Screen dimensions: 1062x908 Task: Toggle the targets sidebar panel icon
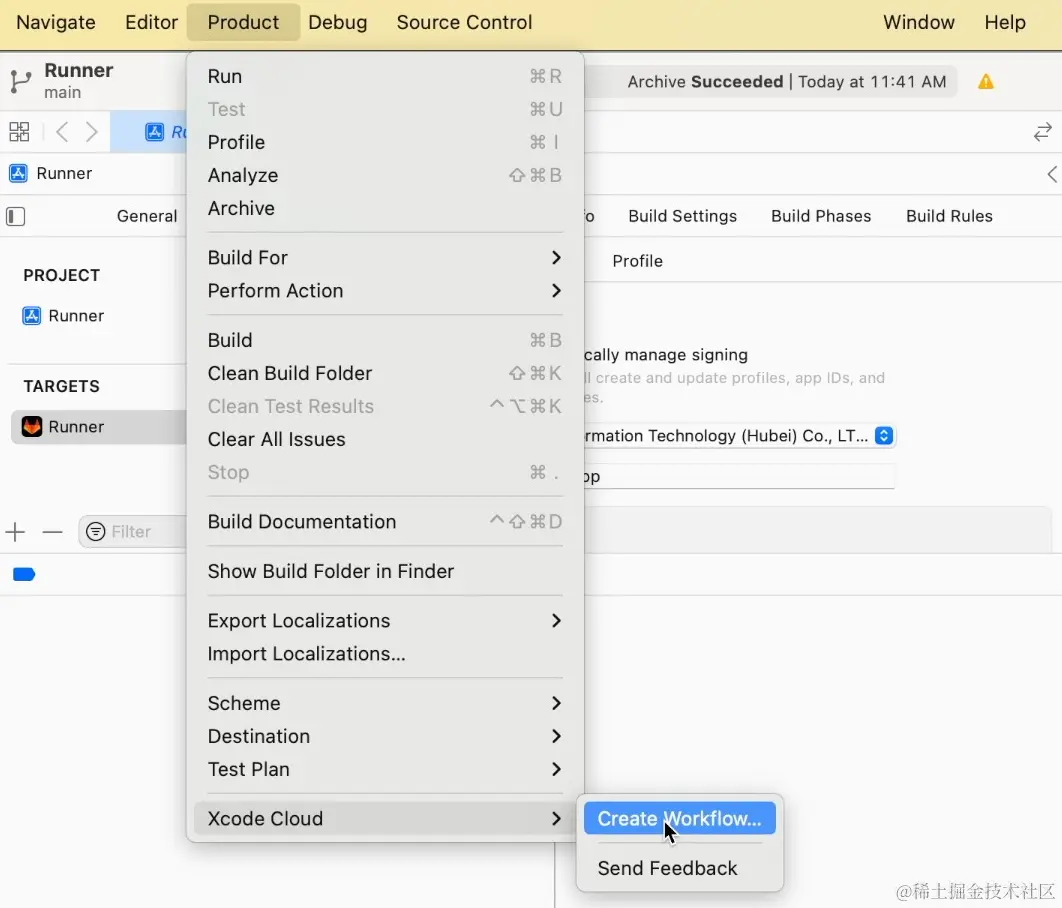tap(16, 217)
